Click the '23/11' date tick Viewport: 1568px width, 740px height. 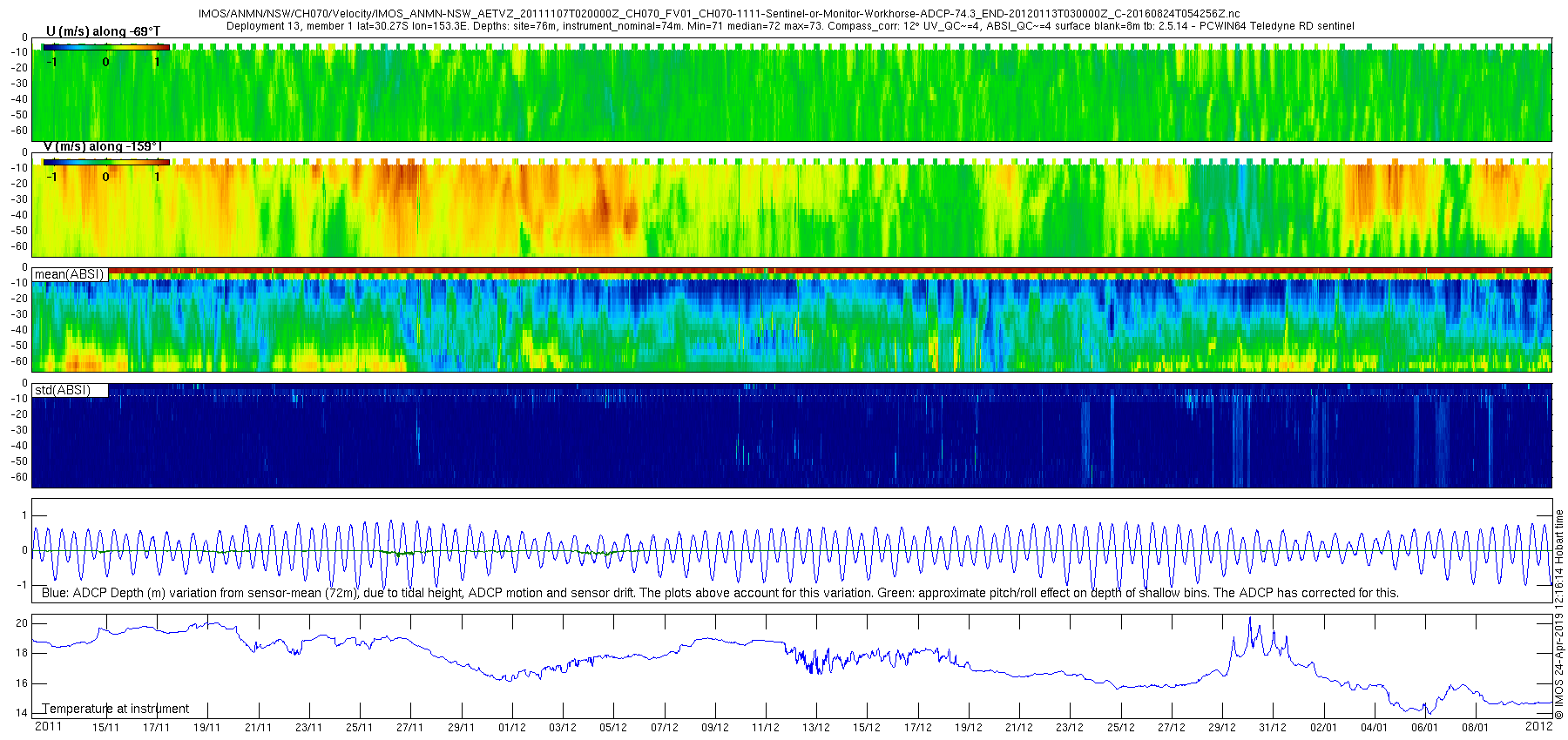308,728
